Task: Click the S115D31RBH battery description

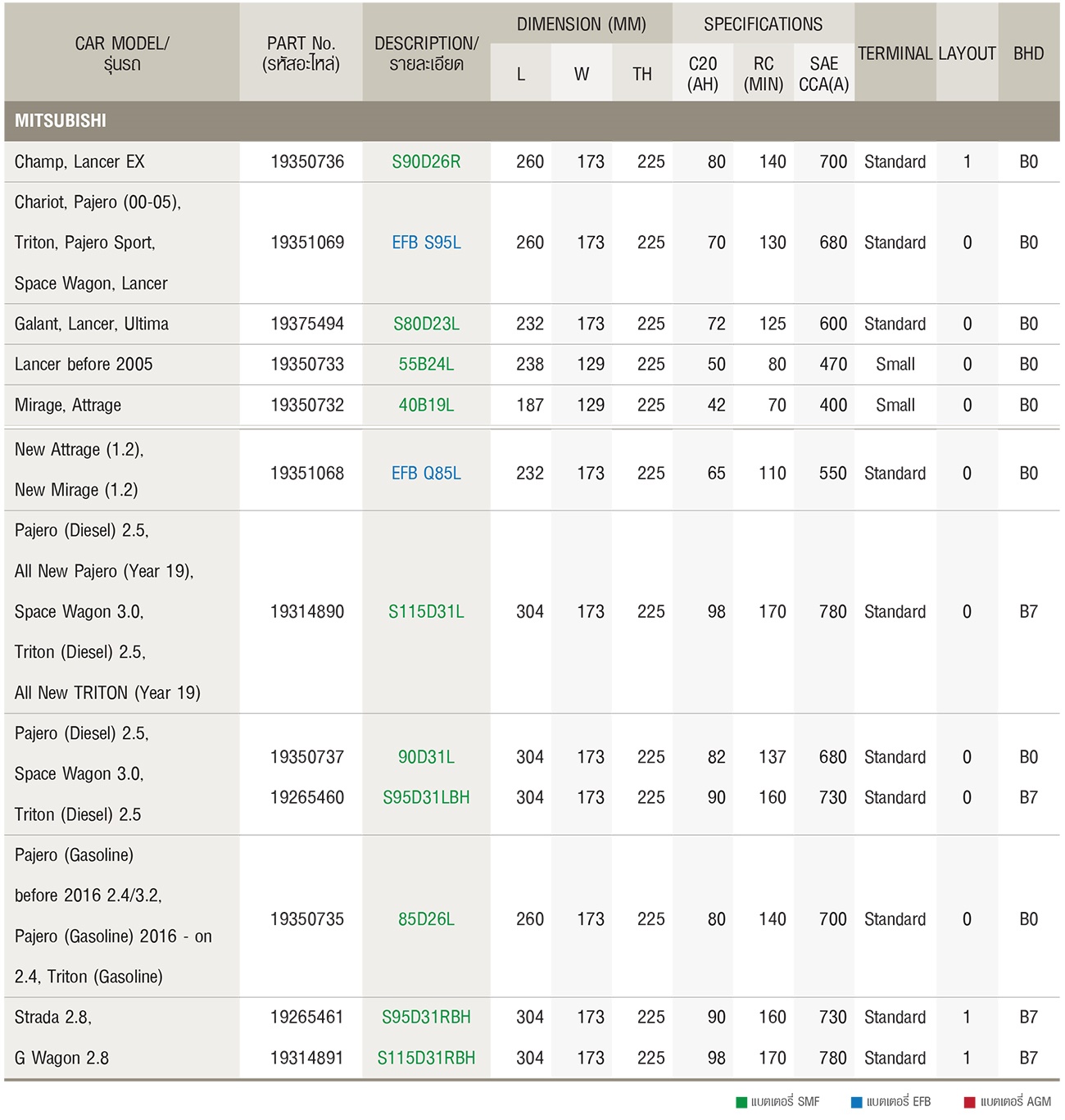Action: (426, 1058)
